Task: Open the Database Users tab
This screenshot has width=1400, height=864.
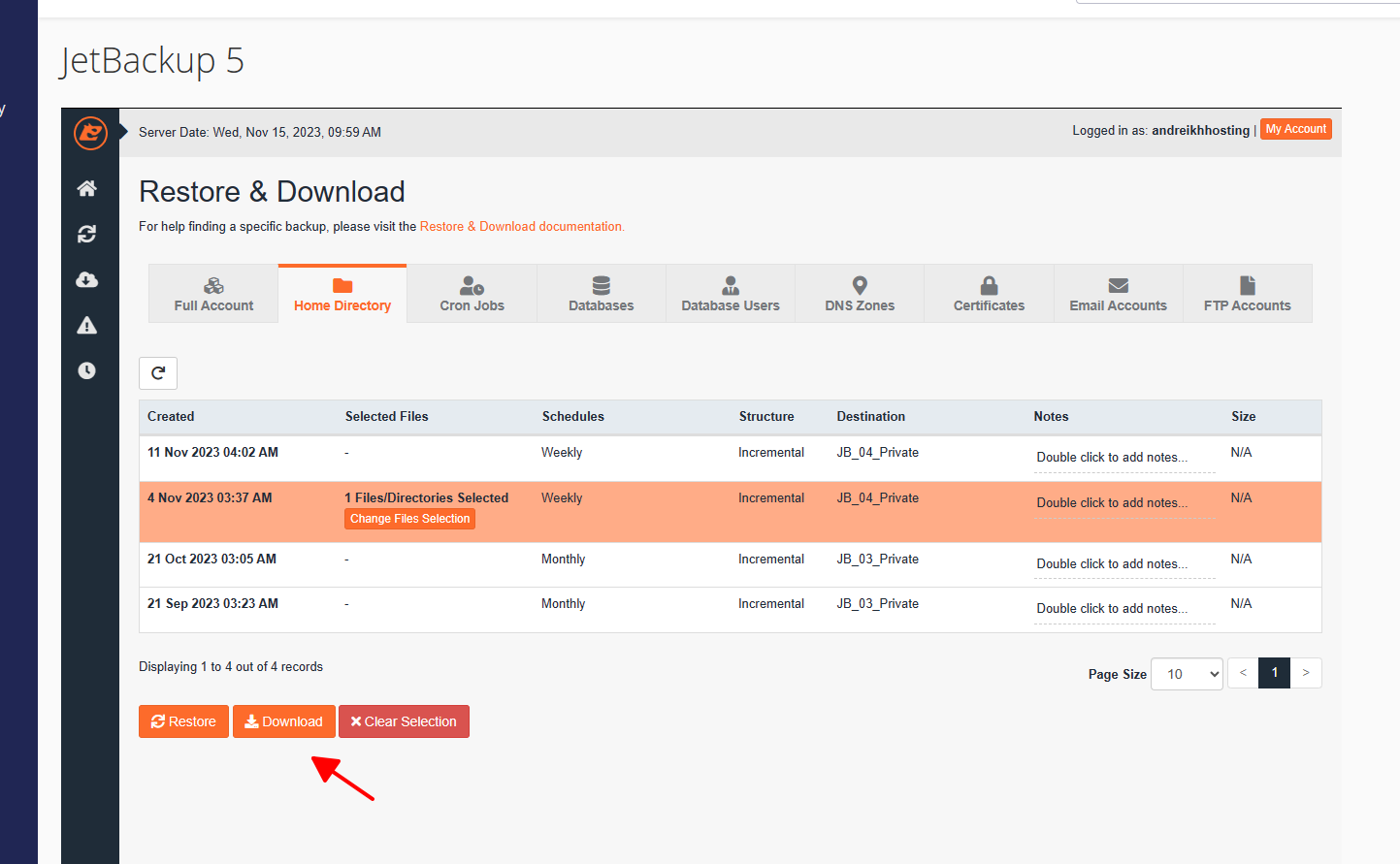Action: point(731,293)
